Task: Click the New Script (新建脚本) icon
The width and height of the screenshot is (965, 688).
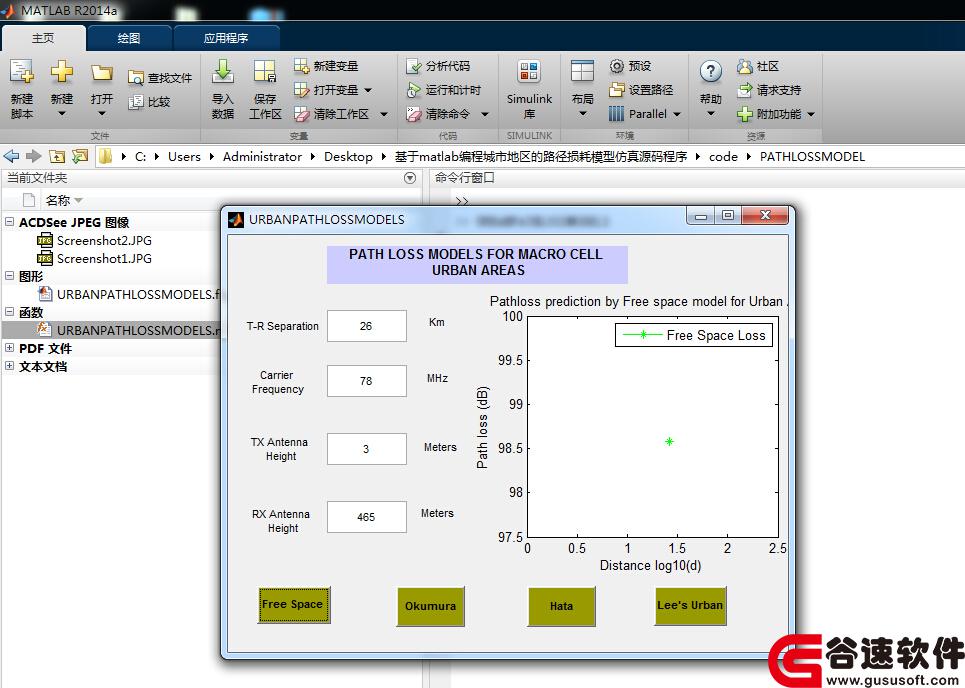Action: pyautogui.click(x=22, y=73)
